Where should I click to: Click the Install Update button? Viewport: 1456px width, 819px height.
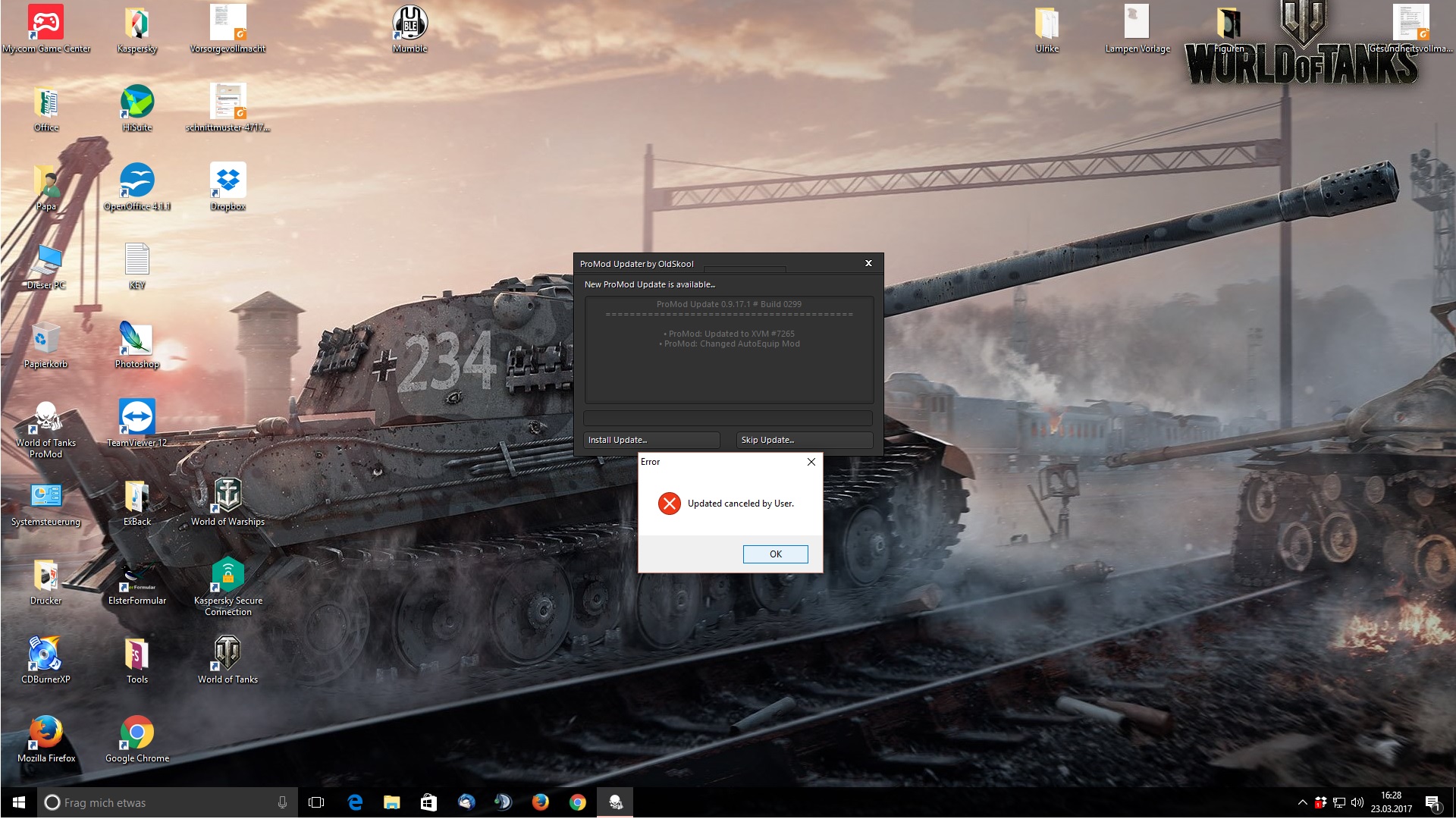coord(651,440)
